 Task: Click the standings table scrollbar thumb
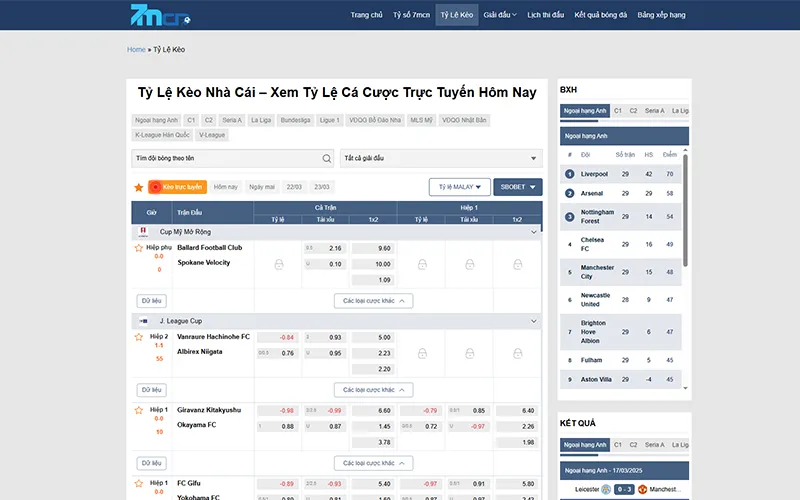pyautogui.click(x=685, y=210)
